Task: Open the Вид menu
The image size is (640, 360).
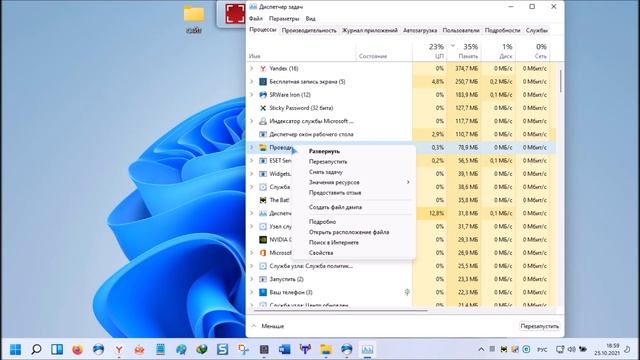Action: pyautogui.click(x=311, y=19)
